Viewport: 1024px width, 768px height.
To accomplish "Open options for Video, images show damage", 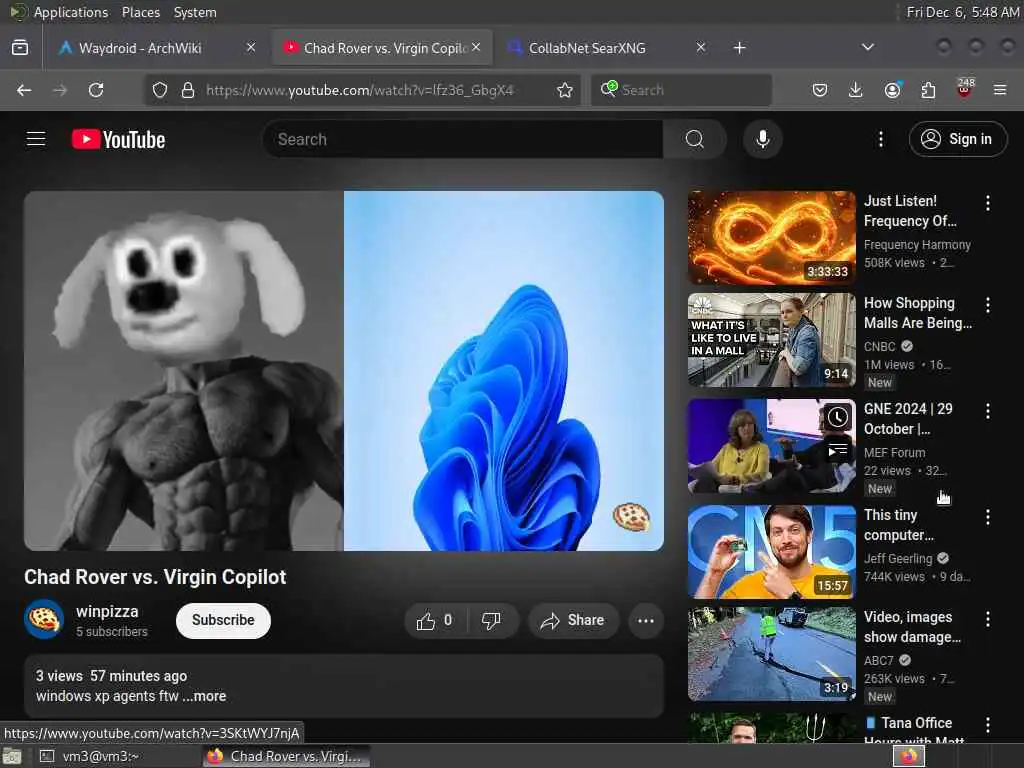I will click(x=987, y=619).
